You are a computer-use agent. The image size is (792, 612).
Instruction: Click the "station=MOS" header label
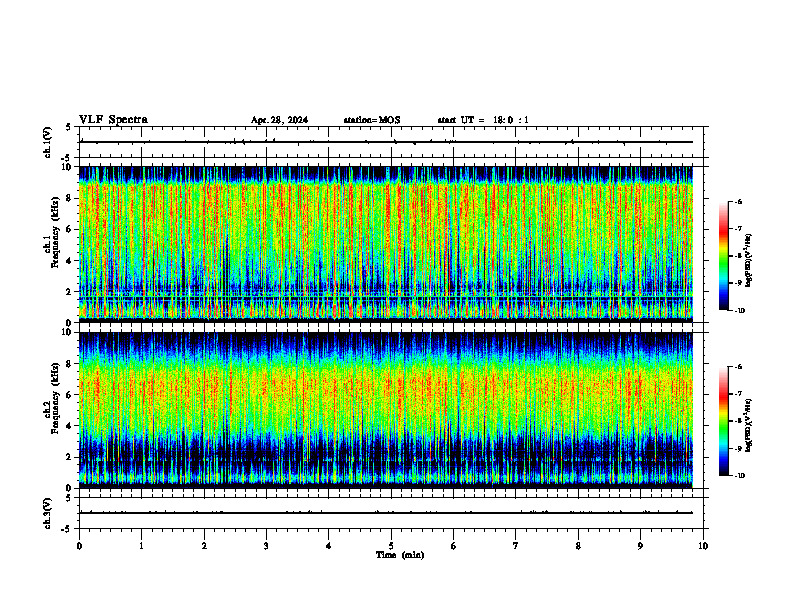click(x=372, y=120)
